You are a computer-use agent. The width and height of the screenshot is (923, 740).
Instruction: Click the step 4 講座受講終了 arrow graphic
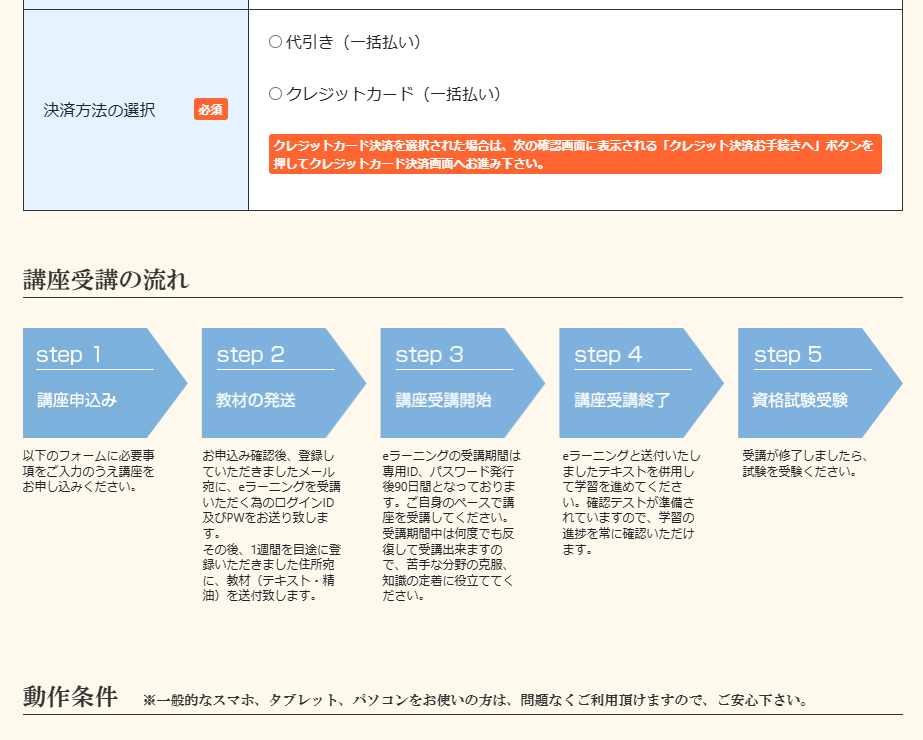(x=642, y=383)
